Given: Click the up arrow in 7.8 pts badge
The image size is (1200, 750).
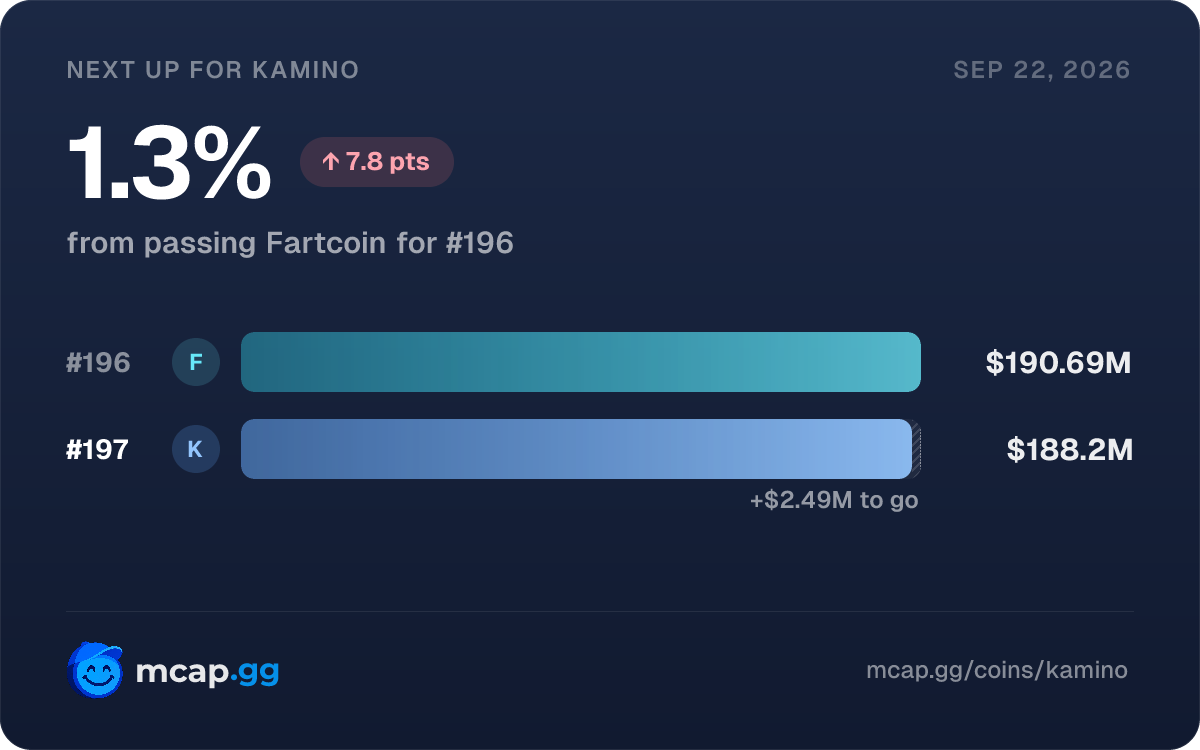Looking at the screenshot, I should click(x=331, y=162).
